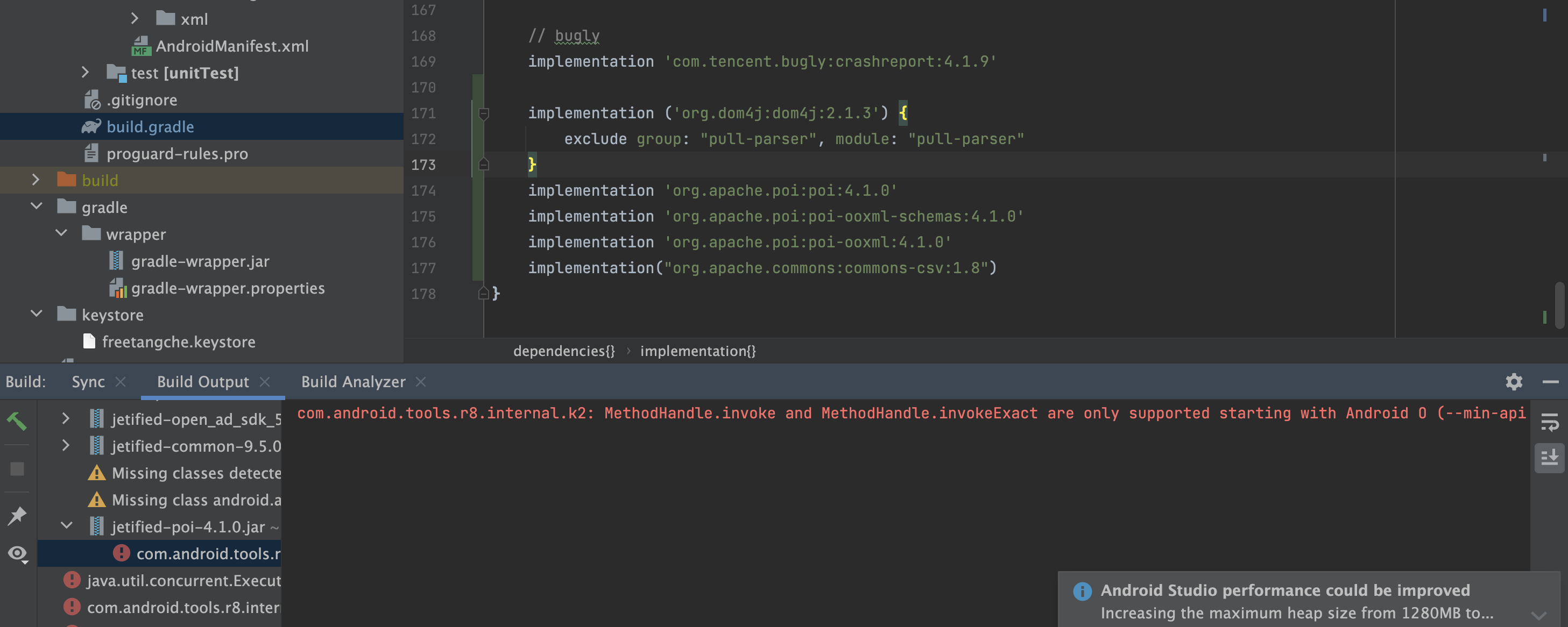This screenshot has width=1568, height=627.
Task: Click the warning icon on Missing classes detected
Action: tap(97, 473)
